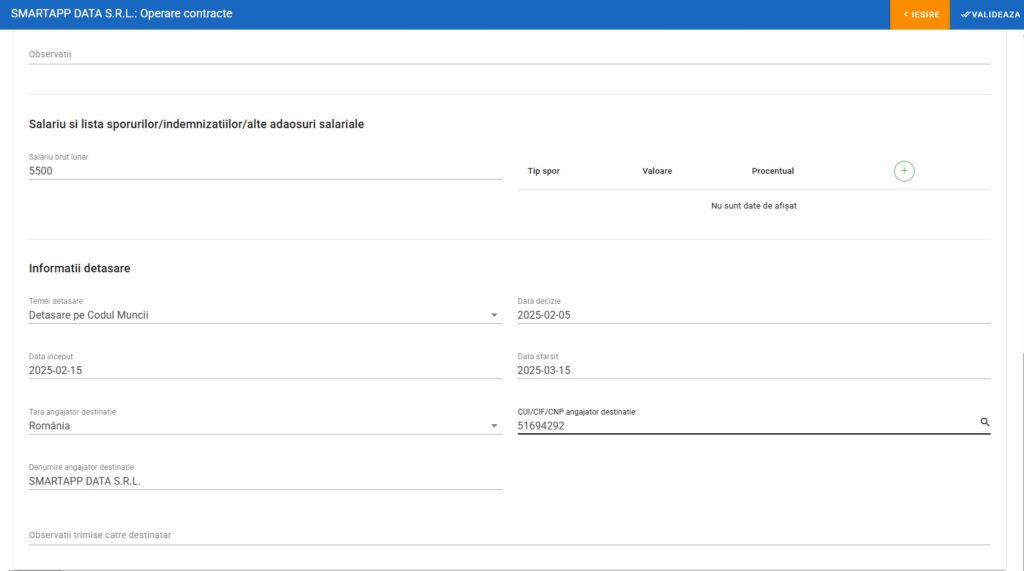Click the 'Nu sunt date de afișat' empty row
Viewport: 1024px width, 571px height.
click(753, 206)
